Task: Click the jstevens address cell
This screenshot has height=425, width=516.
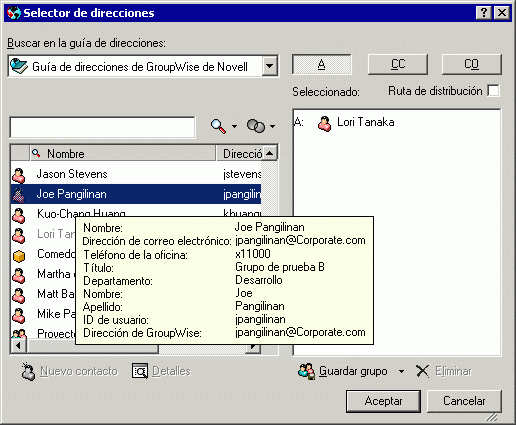Action: [x=242, y=174]
